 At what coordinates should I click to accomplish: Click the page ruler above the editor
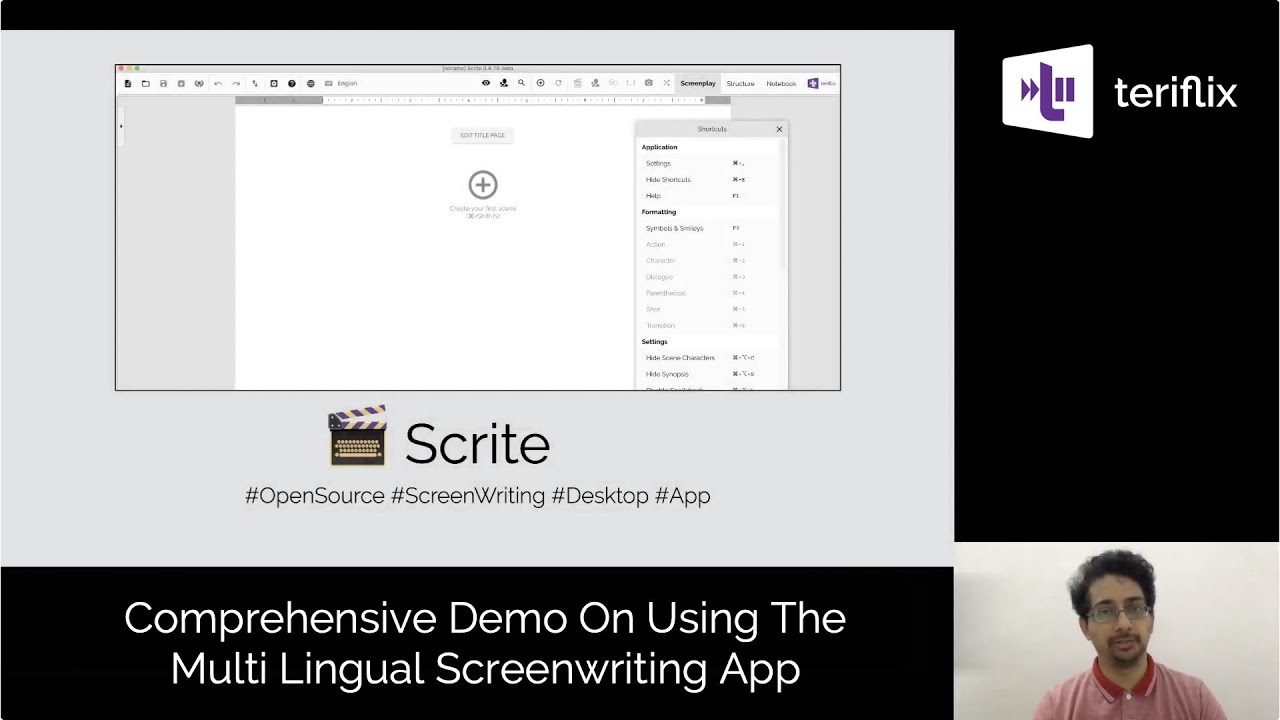click(483, 100)
